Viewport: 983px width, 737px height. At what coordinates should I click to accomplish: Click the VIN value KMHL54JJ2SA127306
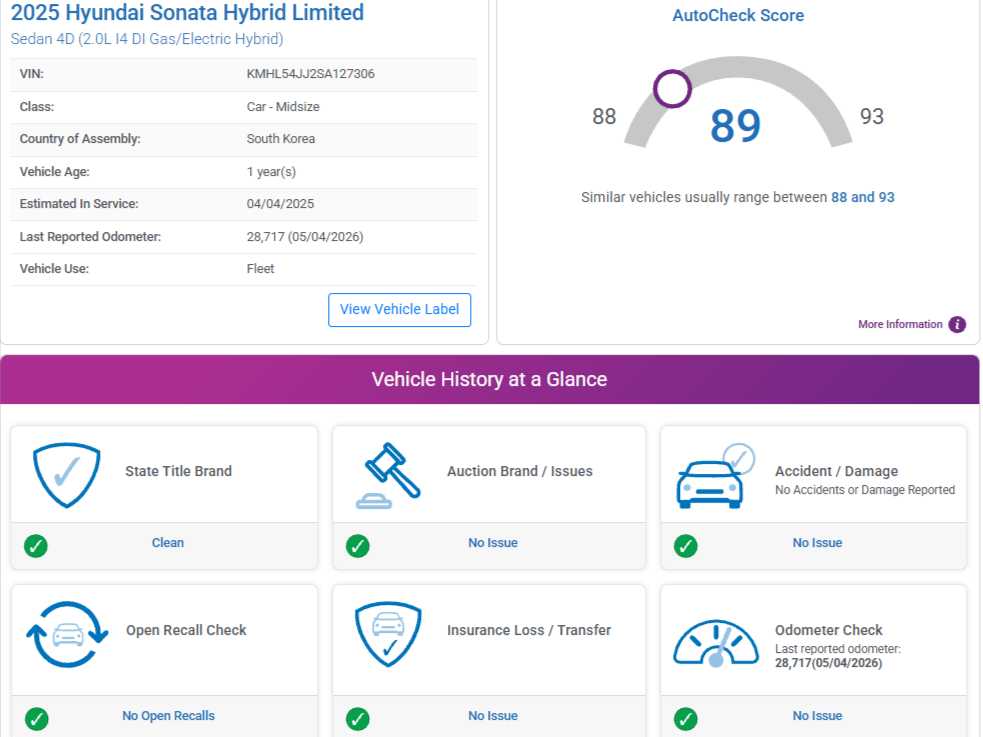[x=310, y=74]
